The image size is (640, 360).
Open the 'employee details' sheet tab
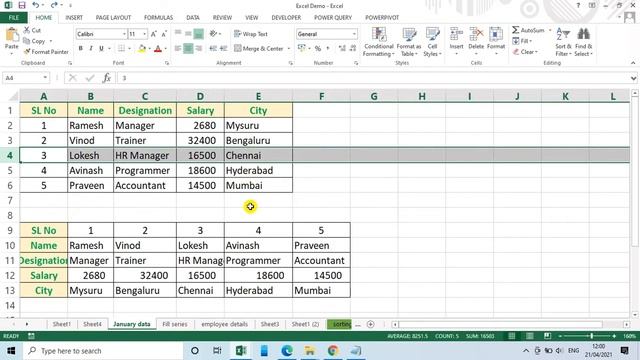coord(224,324)
